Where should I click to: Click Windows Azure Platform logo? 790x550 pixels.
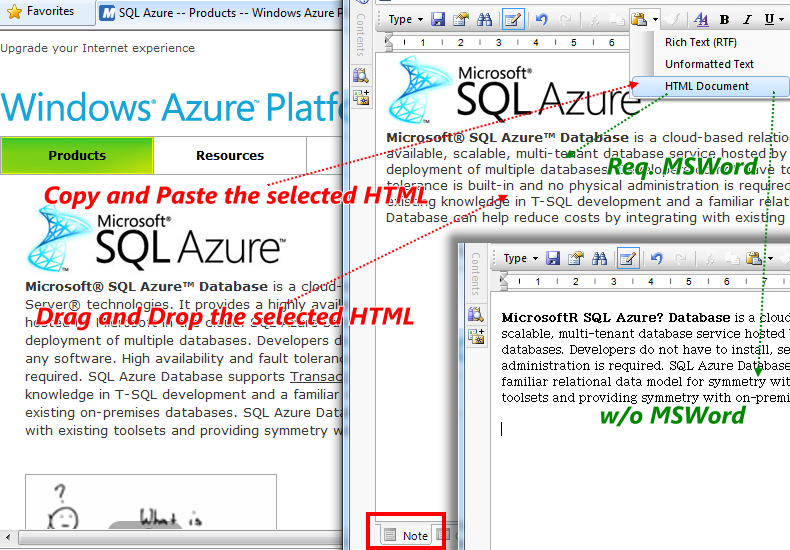[x=171, y=107]
